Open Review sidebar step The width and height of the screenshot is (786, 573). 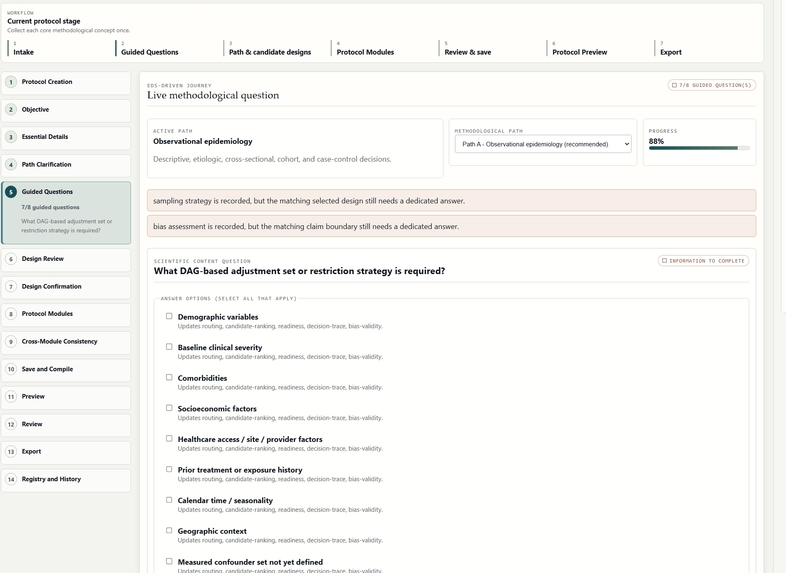pos(66,425)
